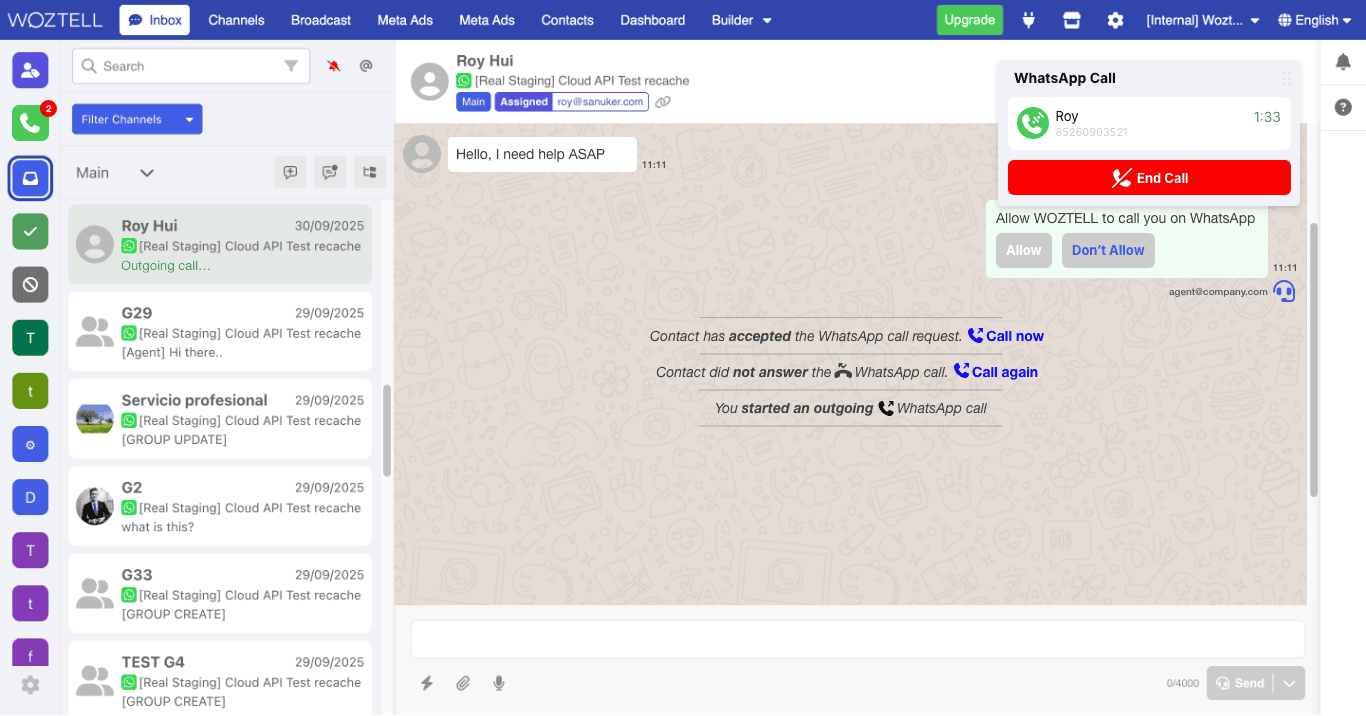Open the notifications bell icon
The image size is (1366, 716).
click(1343, 62)
